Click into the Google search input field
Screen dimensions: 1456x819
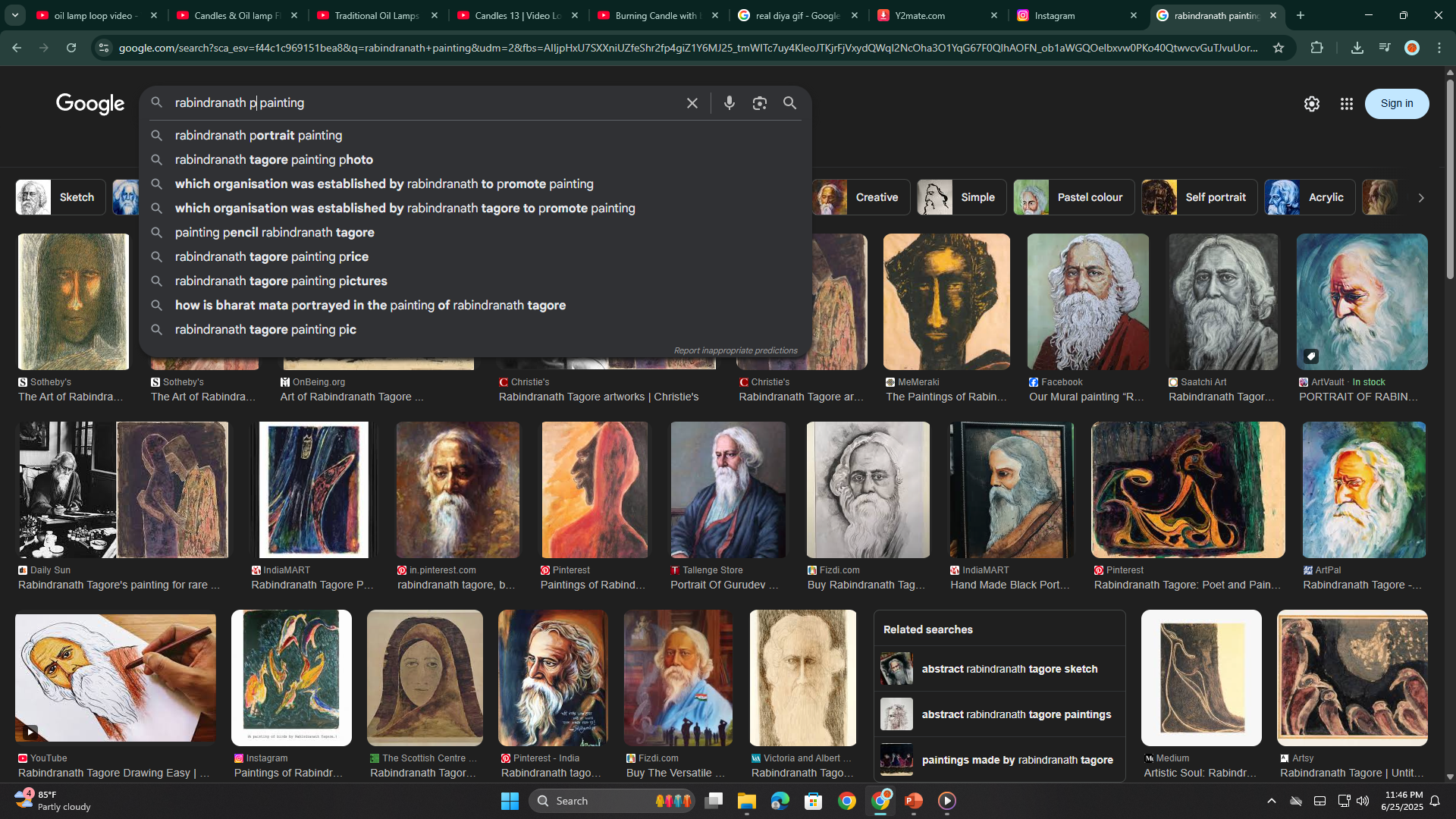tap(425, 103)
